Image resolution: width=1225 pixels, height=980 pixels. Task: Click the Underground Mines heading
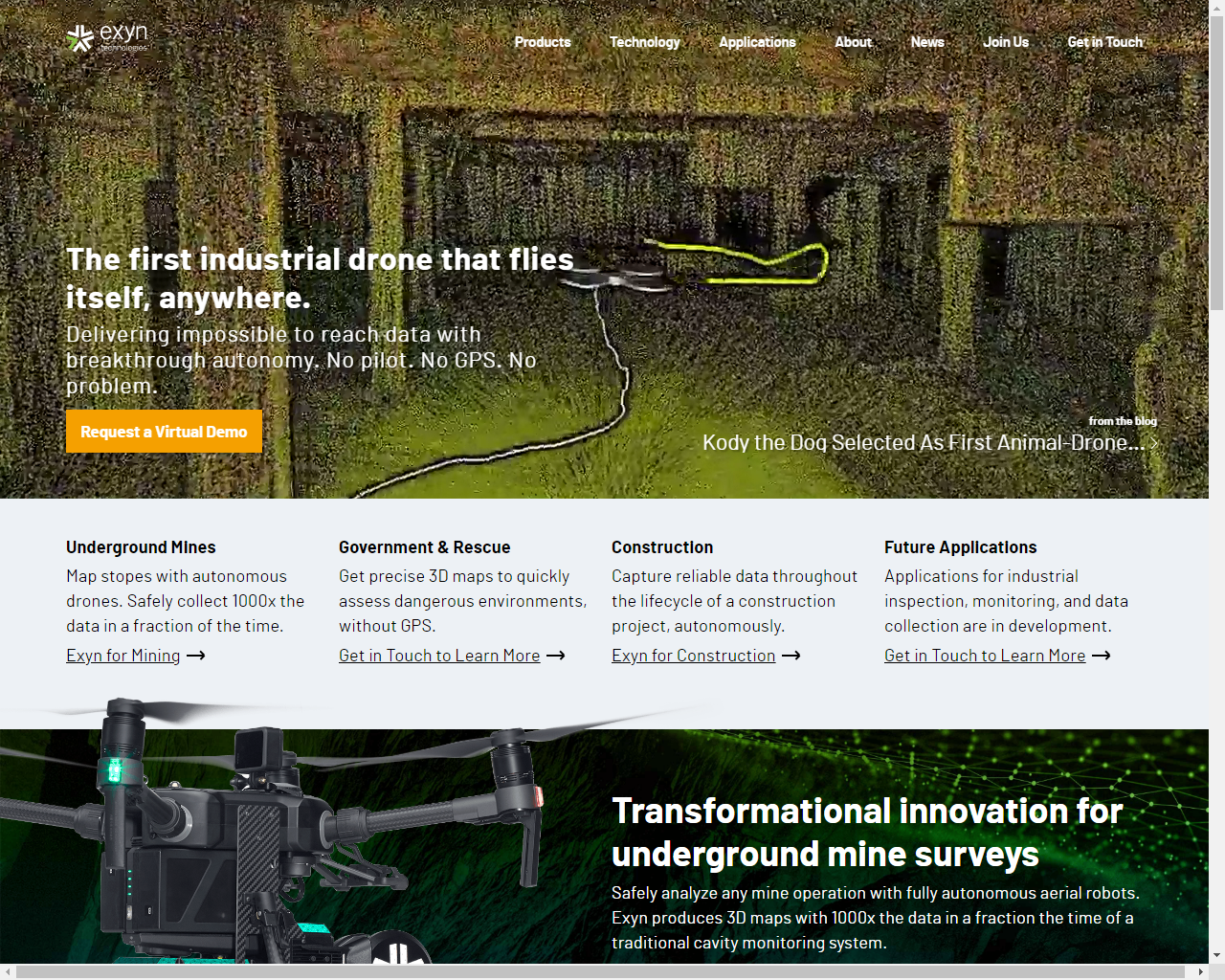(141, 547)
